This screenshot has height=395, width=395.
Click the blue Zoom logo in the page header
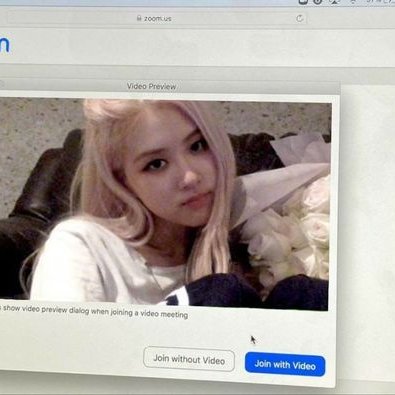tap(4, 43)
